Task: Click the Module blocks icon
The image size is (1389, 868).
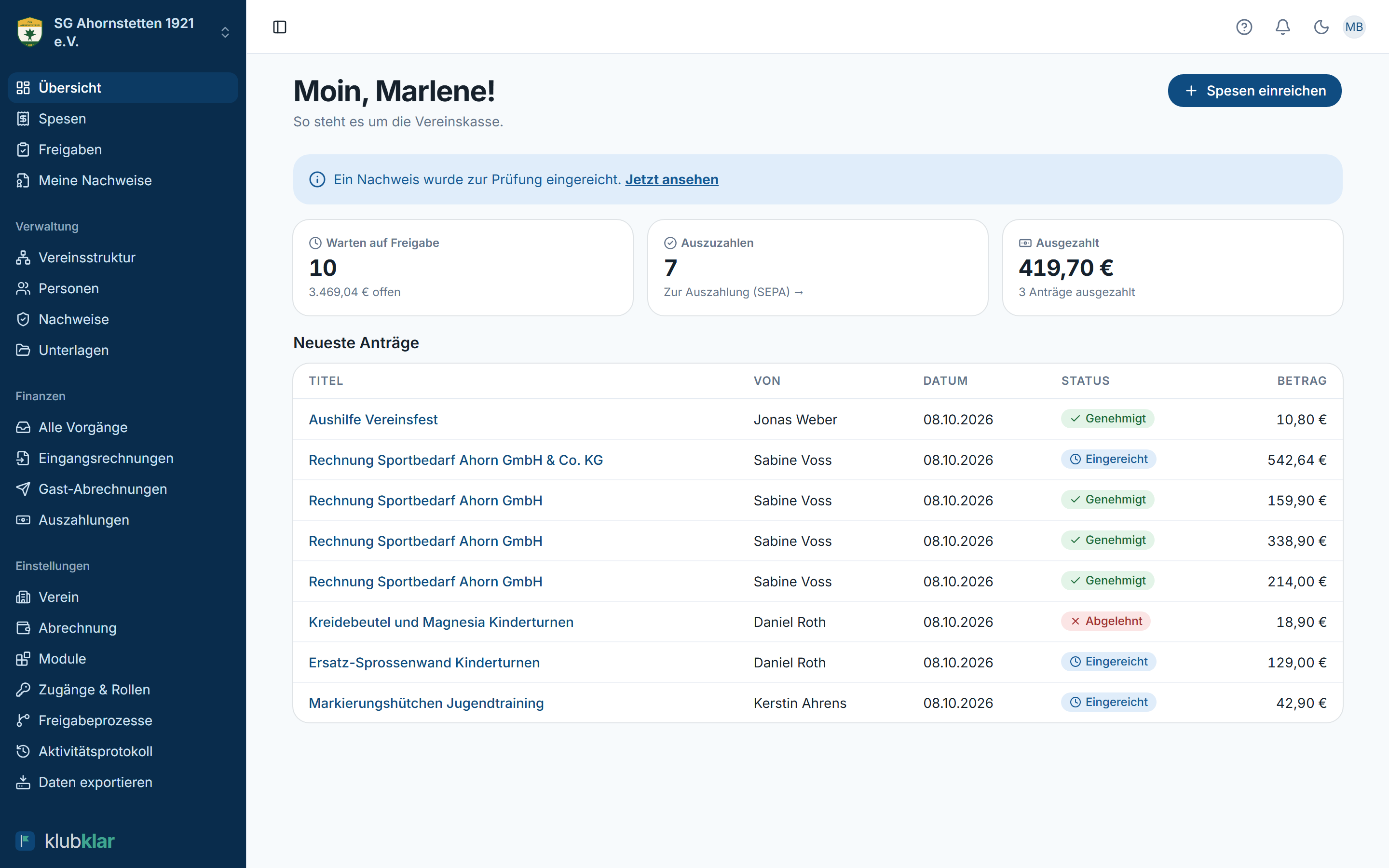Action: click(23, 658)
